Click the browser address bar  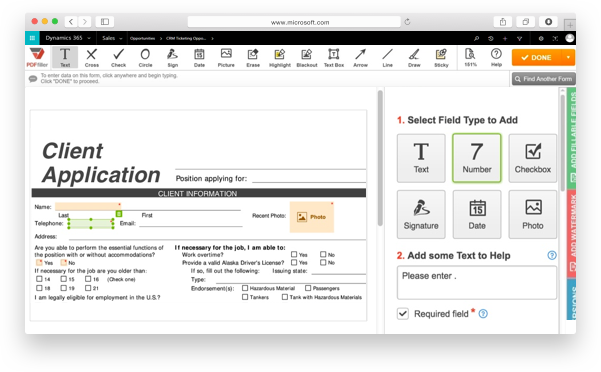294,22
